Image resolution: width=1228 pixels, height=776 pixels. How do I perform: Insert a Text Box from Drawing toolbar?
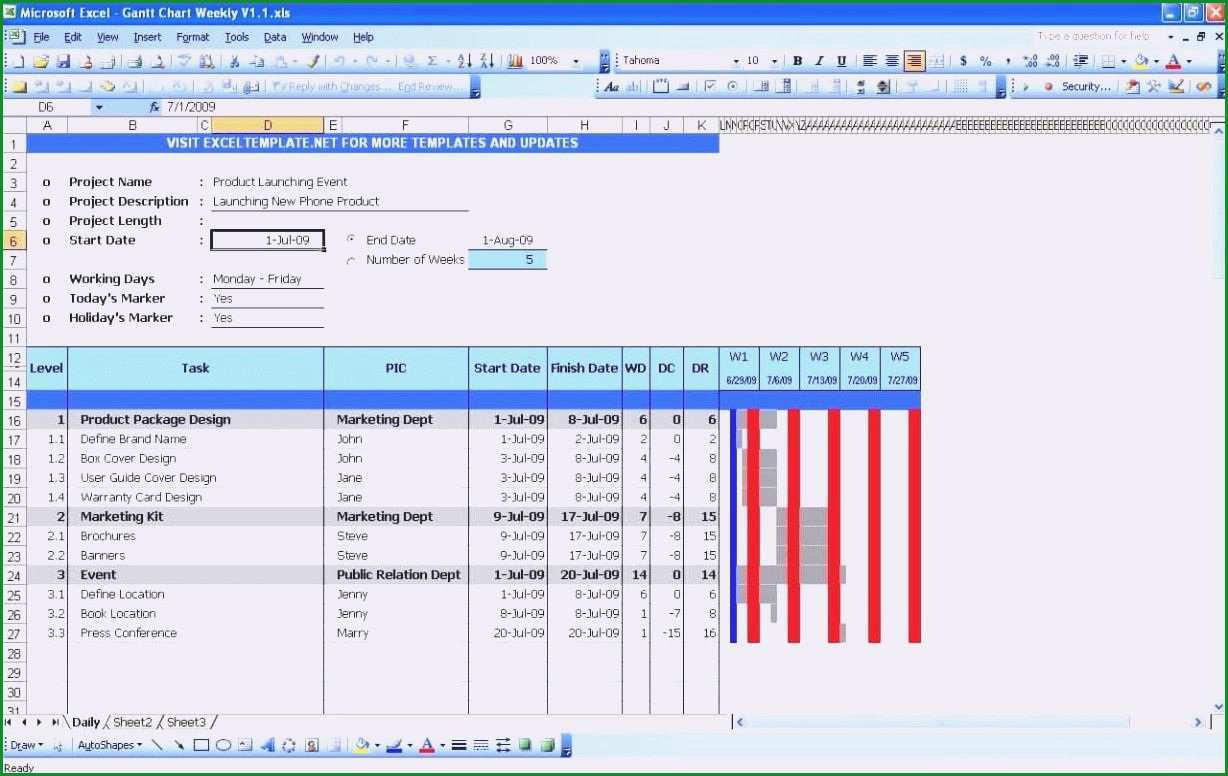[245, 745]
